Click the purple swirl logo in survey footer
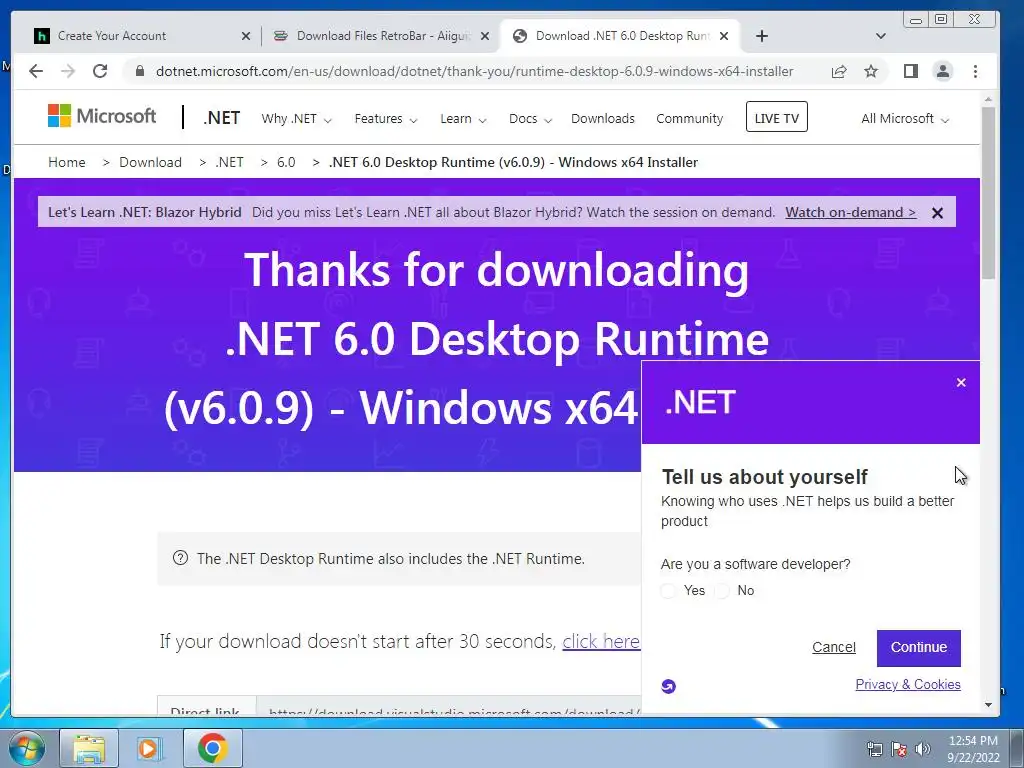This screenshot has height=768, width=1024. [668, 686]
